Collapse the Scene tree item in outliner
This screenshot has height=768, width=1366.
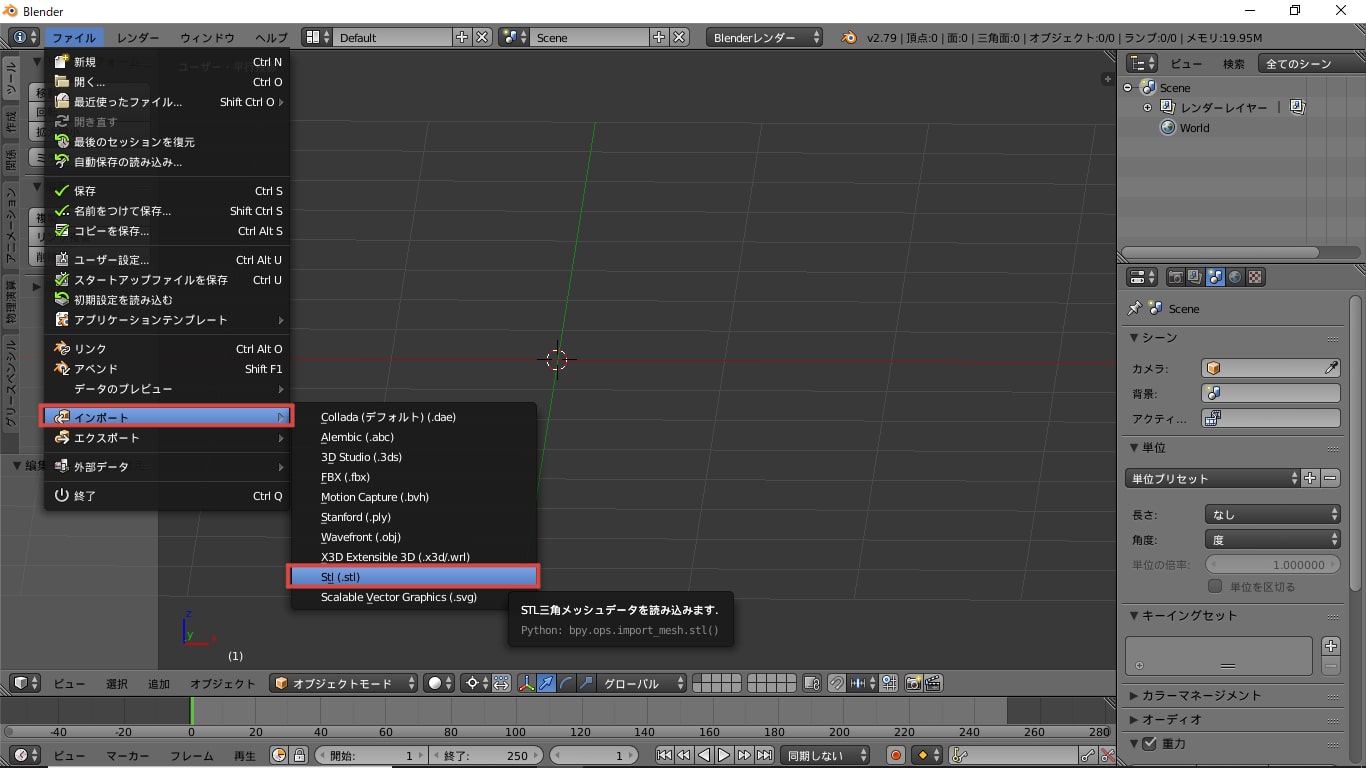pos(1128,88)
